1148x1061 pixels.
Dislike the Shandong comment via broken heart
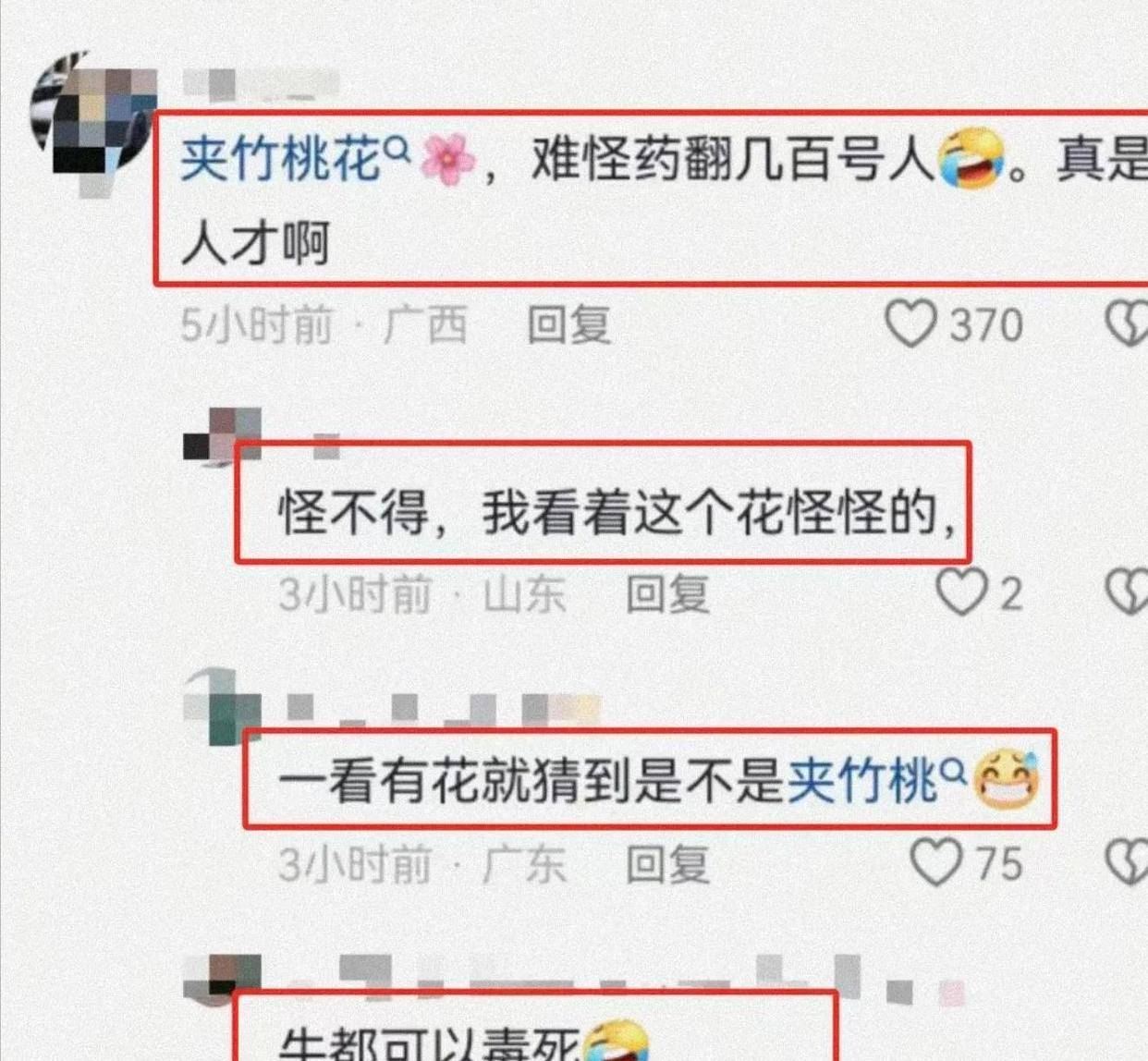(x=1129, y=591)
